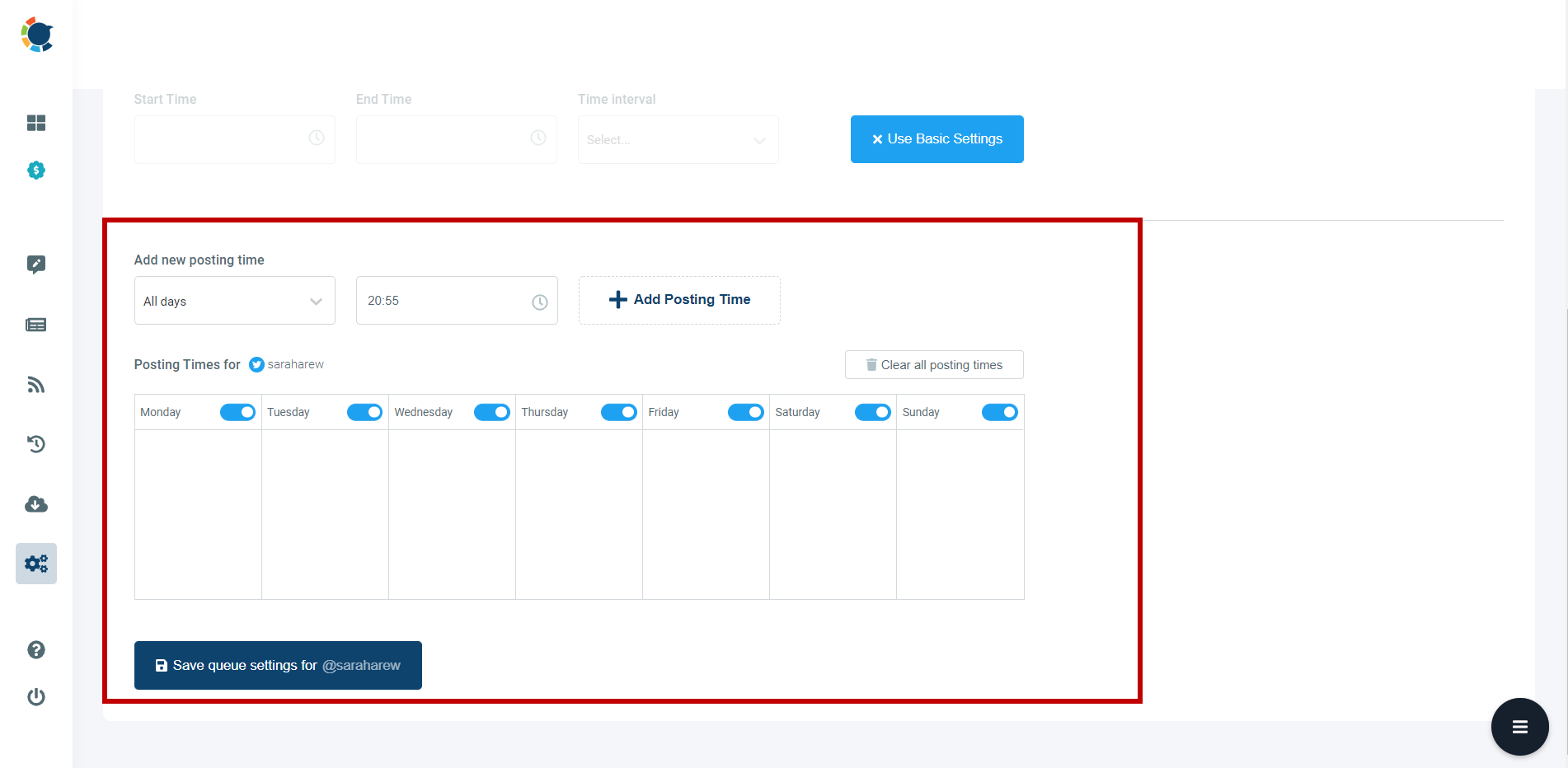Disable posting on Monday
The image size is (1568, 768).
coord(237,412)
